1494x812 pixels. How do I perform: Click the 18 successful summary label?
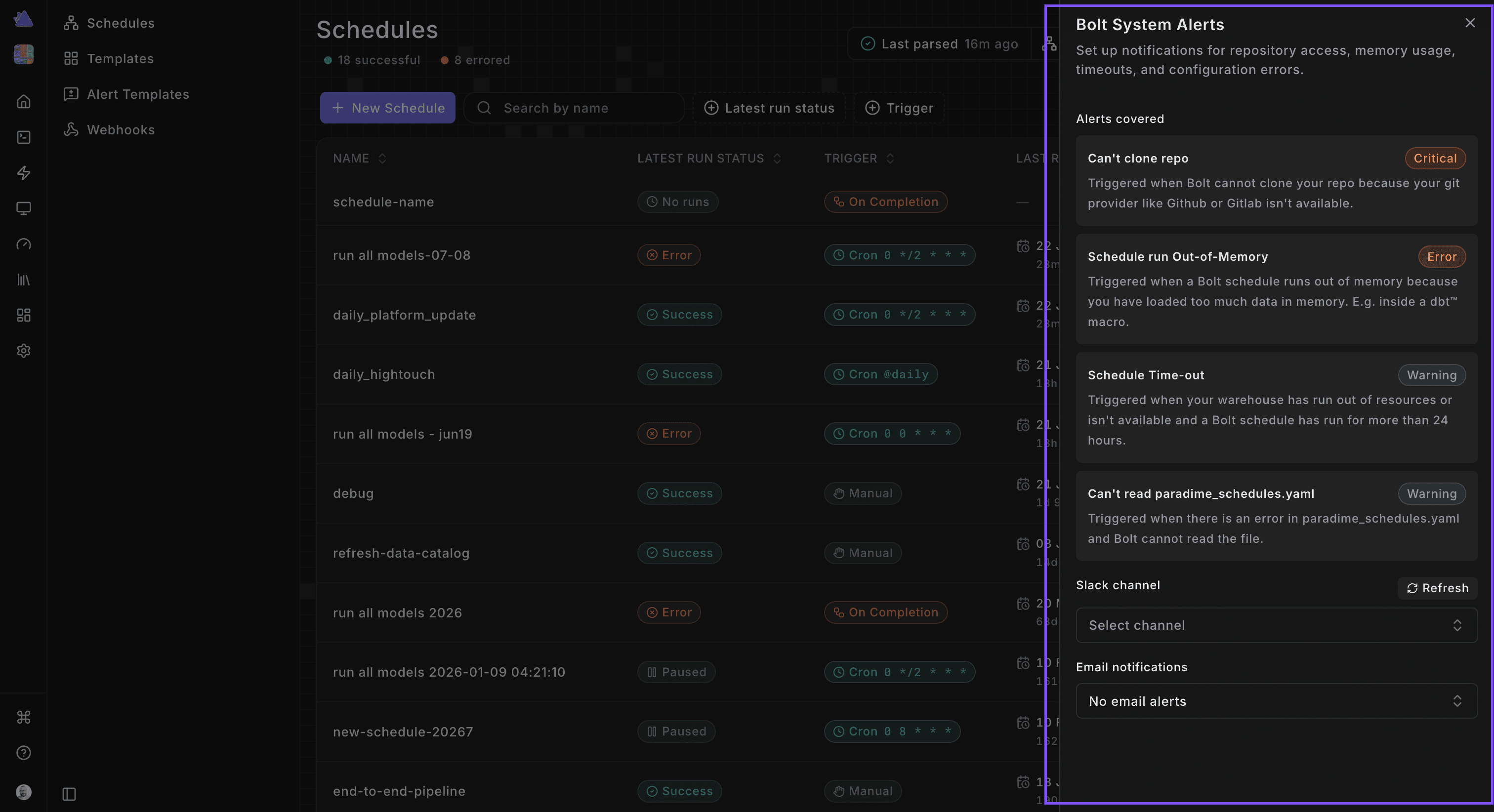pyautogui.click(x=373, y=60)
